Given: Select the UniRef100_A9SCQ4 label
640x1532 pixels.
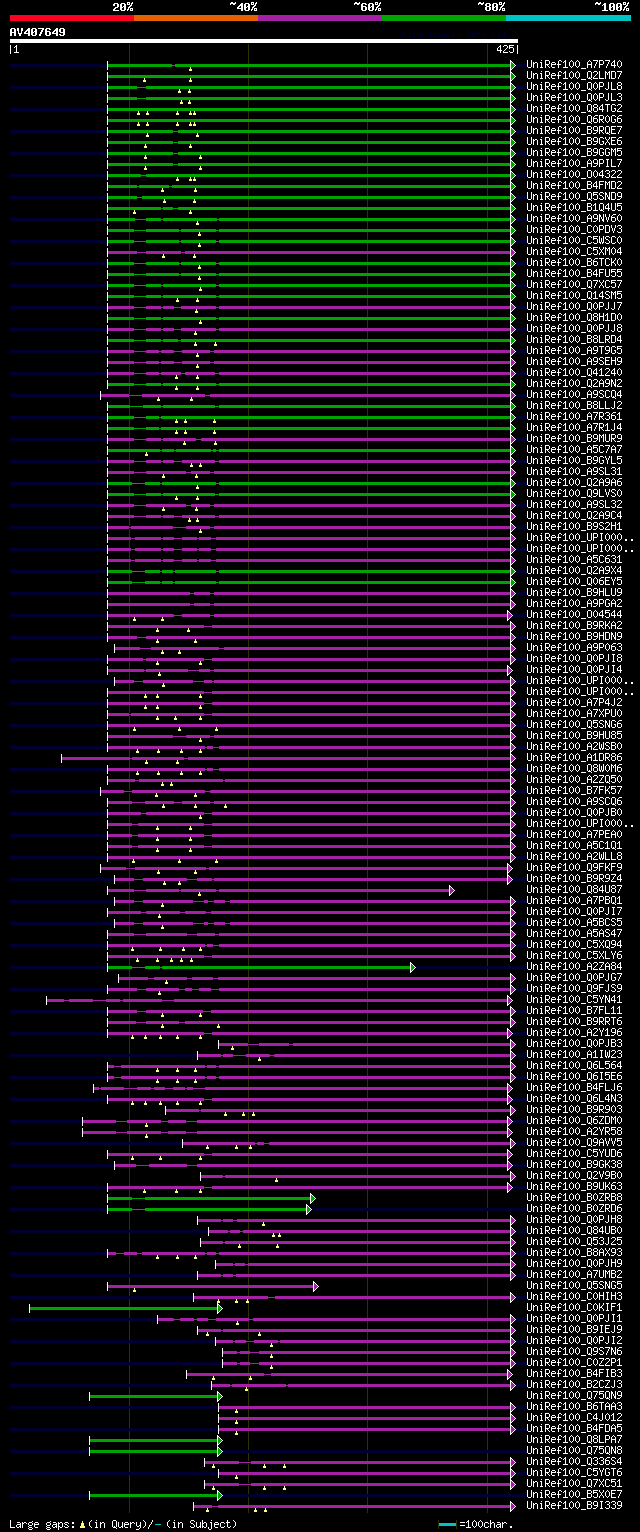Looking at the screenshot, I should tap(574, 395).
